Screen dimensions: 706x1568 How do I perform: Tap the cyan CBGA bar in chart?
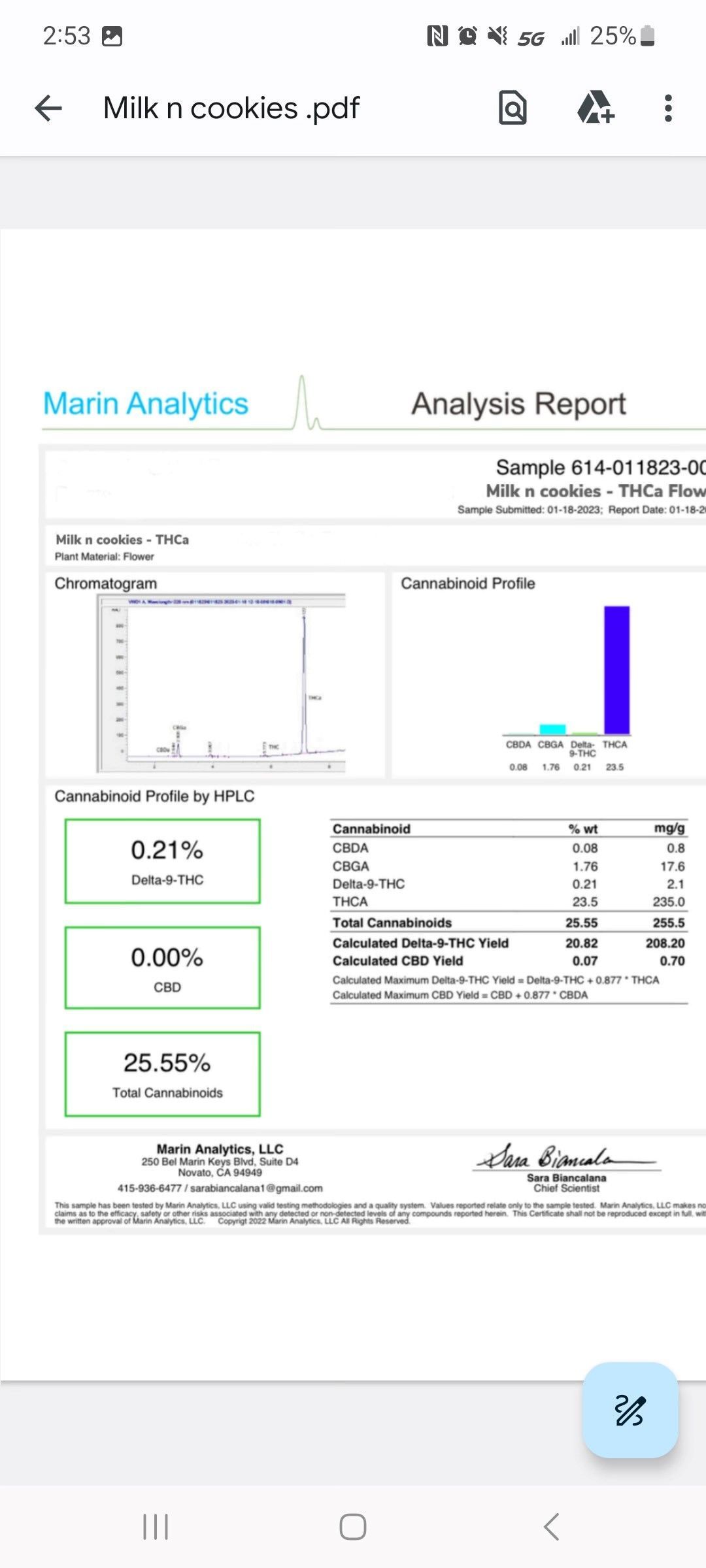click(x=552, y=729)
